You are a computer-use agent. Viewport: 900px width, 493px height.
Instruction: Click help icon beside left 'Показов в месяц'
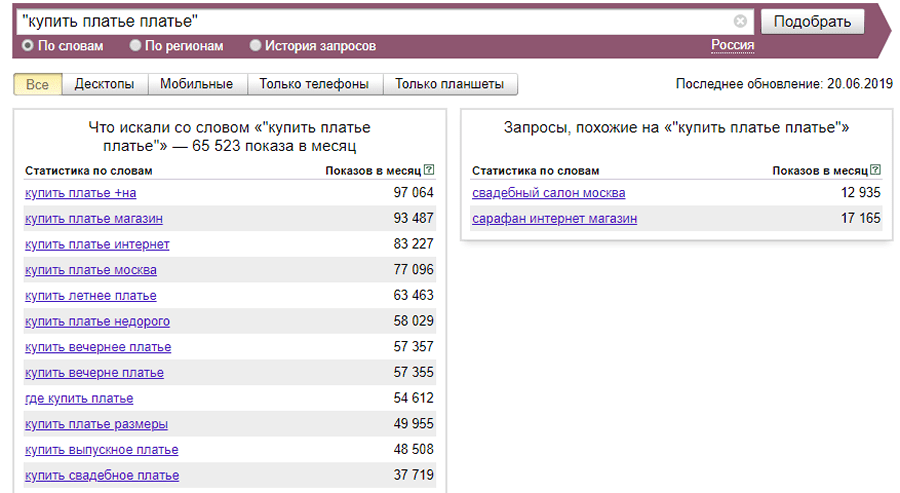point(429,170)
